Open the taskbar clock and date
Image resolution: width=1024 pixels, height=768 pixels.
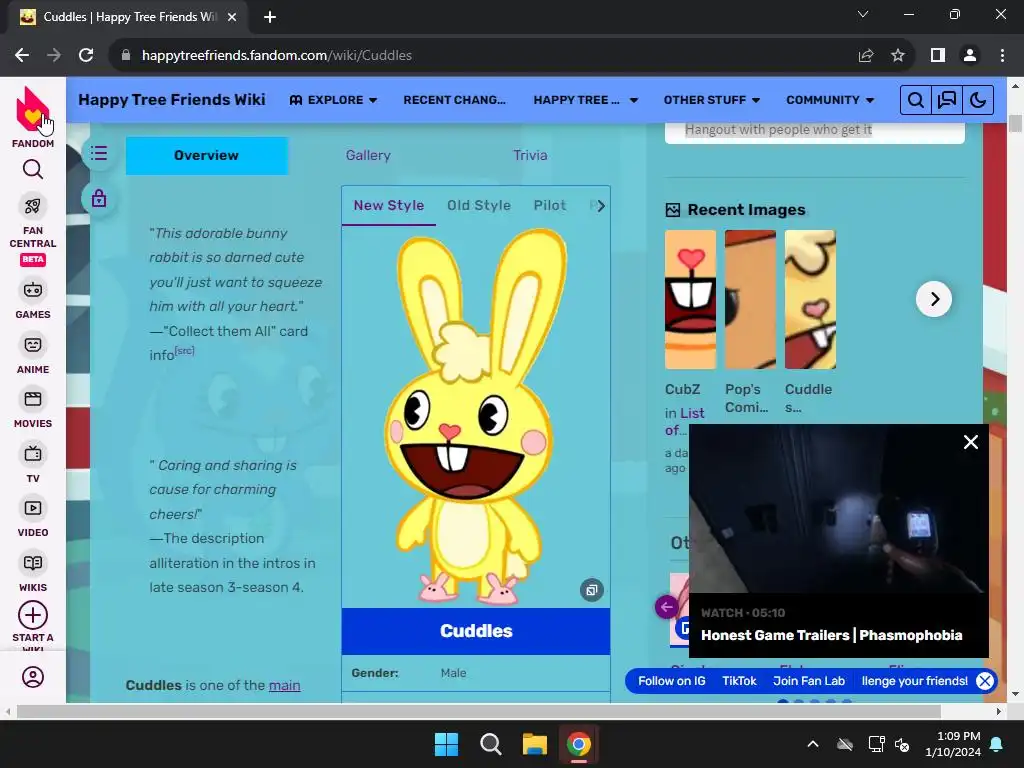953,744
